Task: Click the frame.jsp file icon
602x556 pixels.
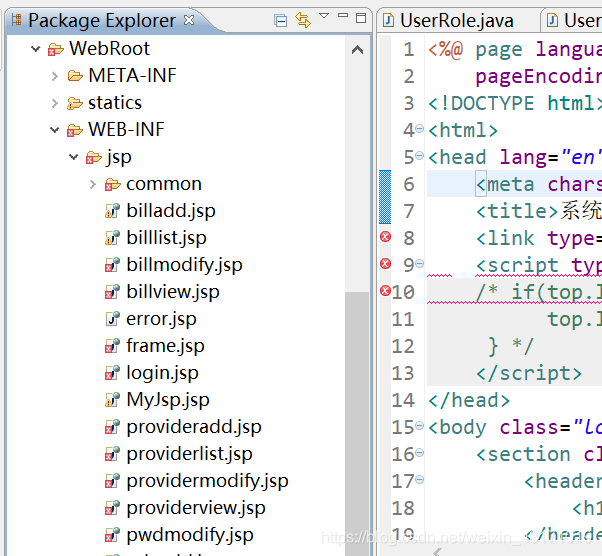Action: coord(112,346)
